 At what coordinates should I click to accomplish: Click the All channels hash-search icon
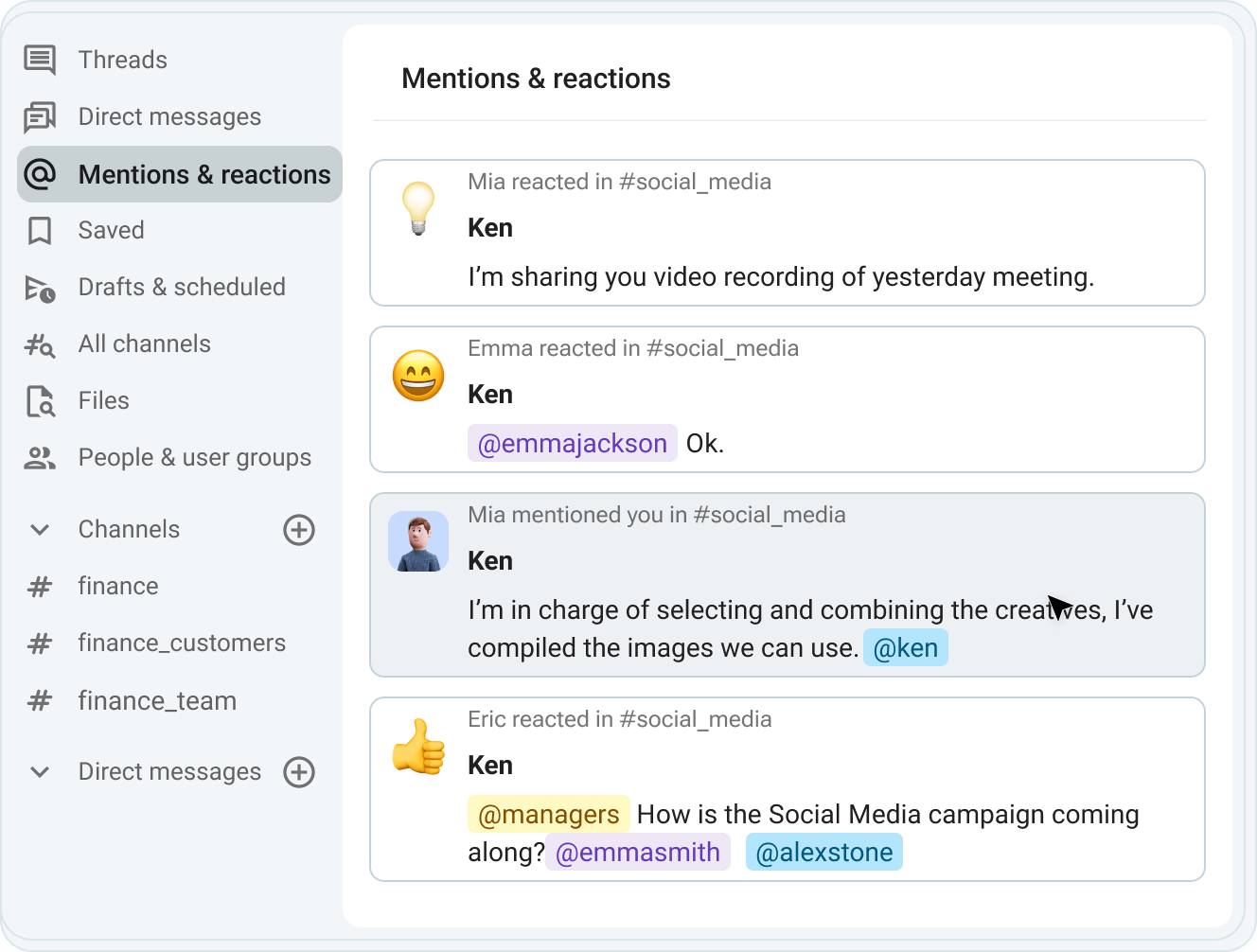[40, 344]
